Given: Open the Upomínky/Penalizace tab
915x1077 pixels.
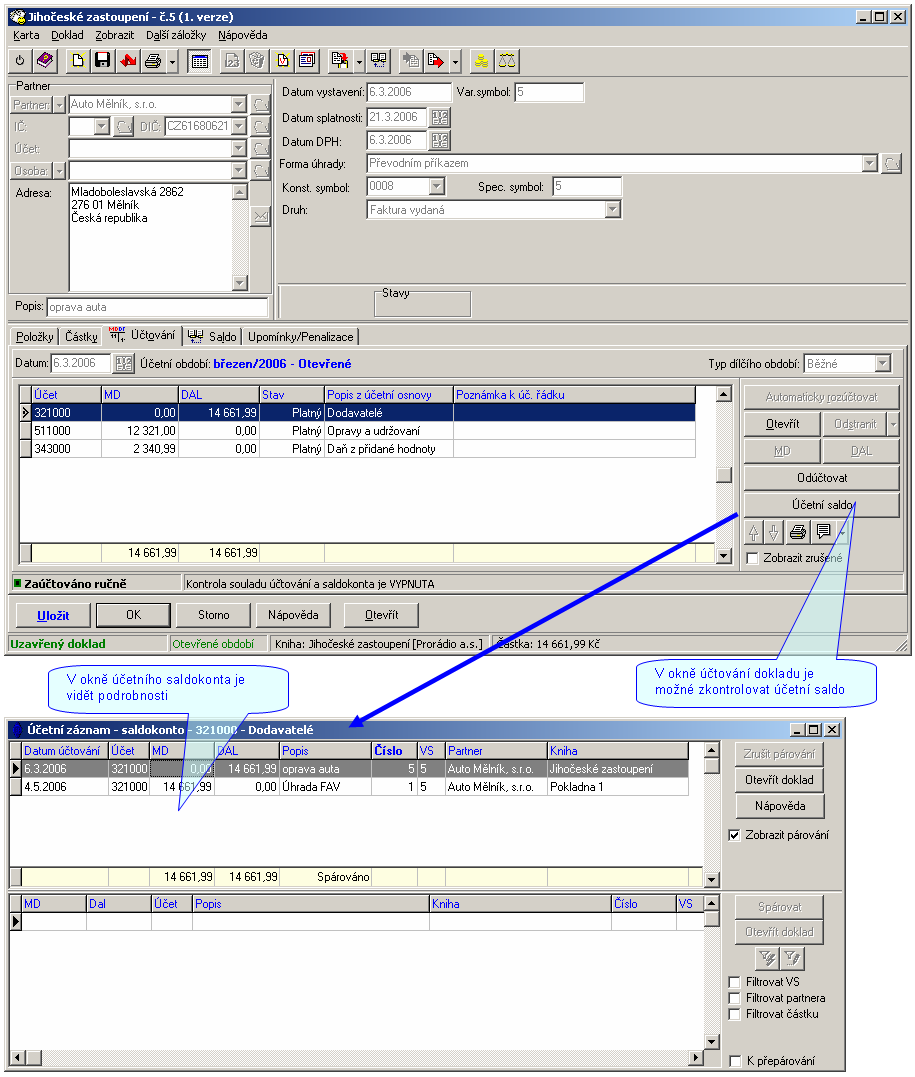Looking at the screenshot, I should click(300, 337).
